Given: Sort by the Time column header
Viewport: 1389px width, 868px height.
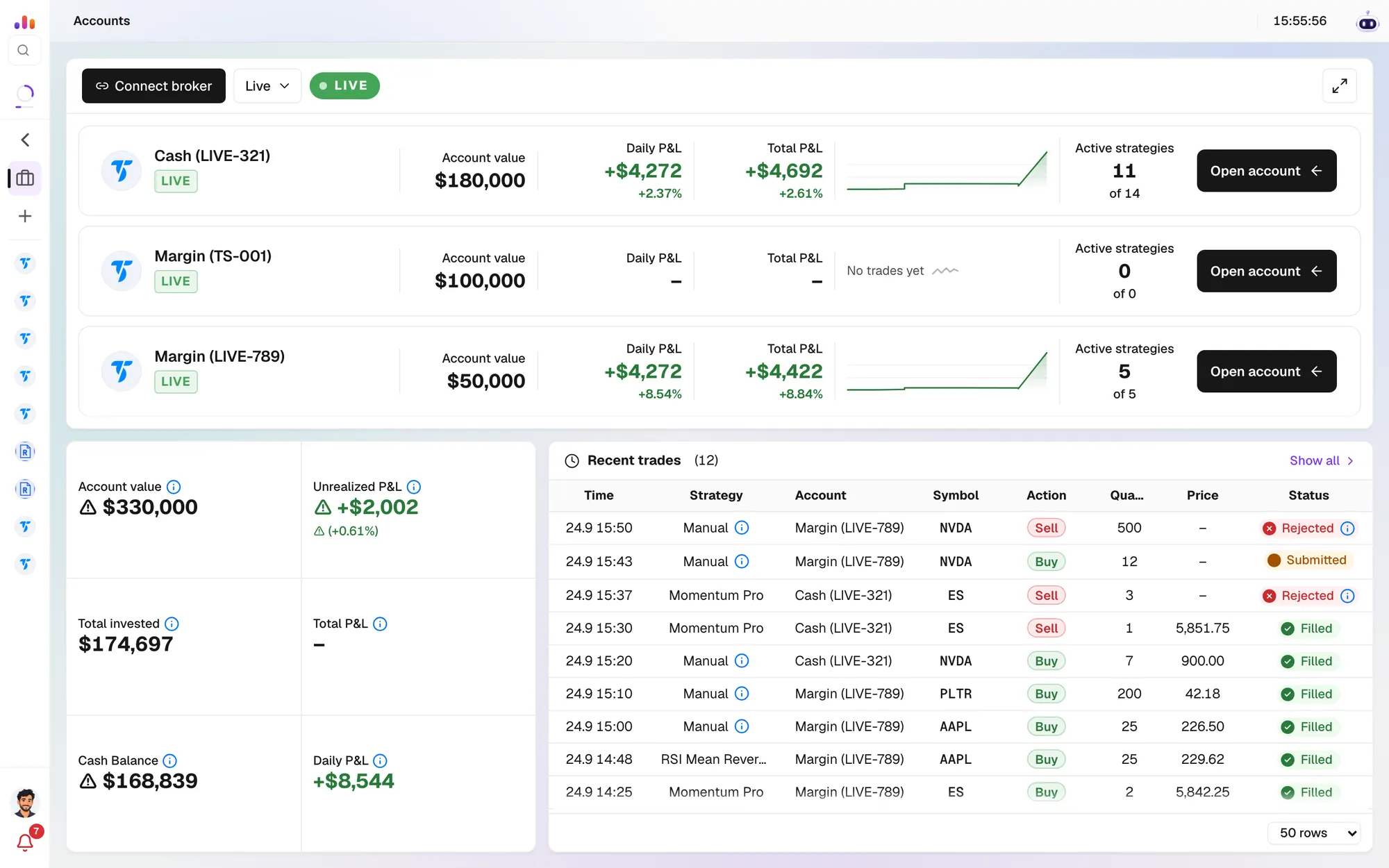Looking at the screenshot, I should click(599, 495).
